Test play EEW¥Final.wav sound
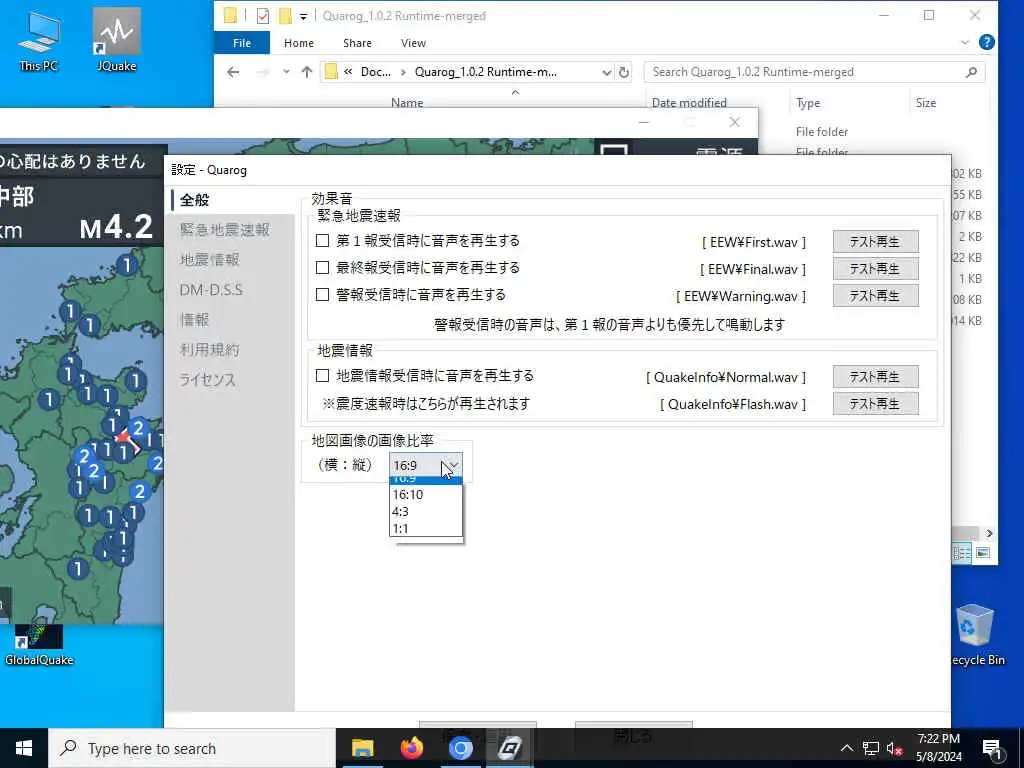This screenshot has width=1024, height=768. (875, 268)
